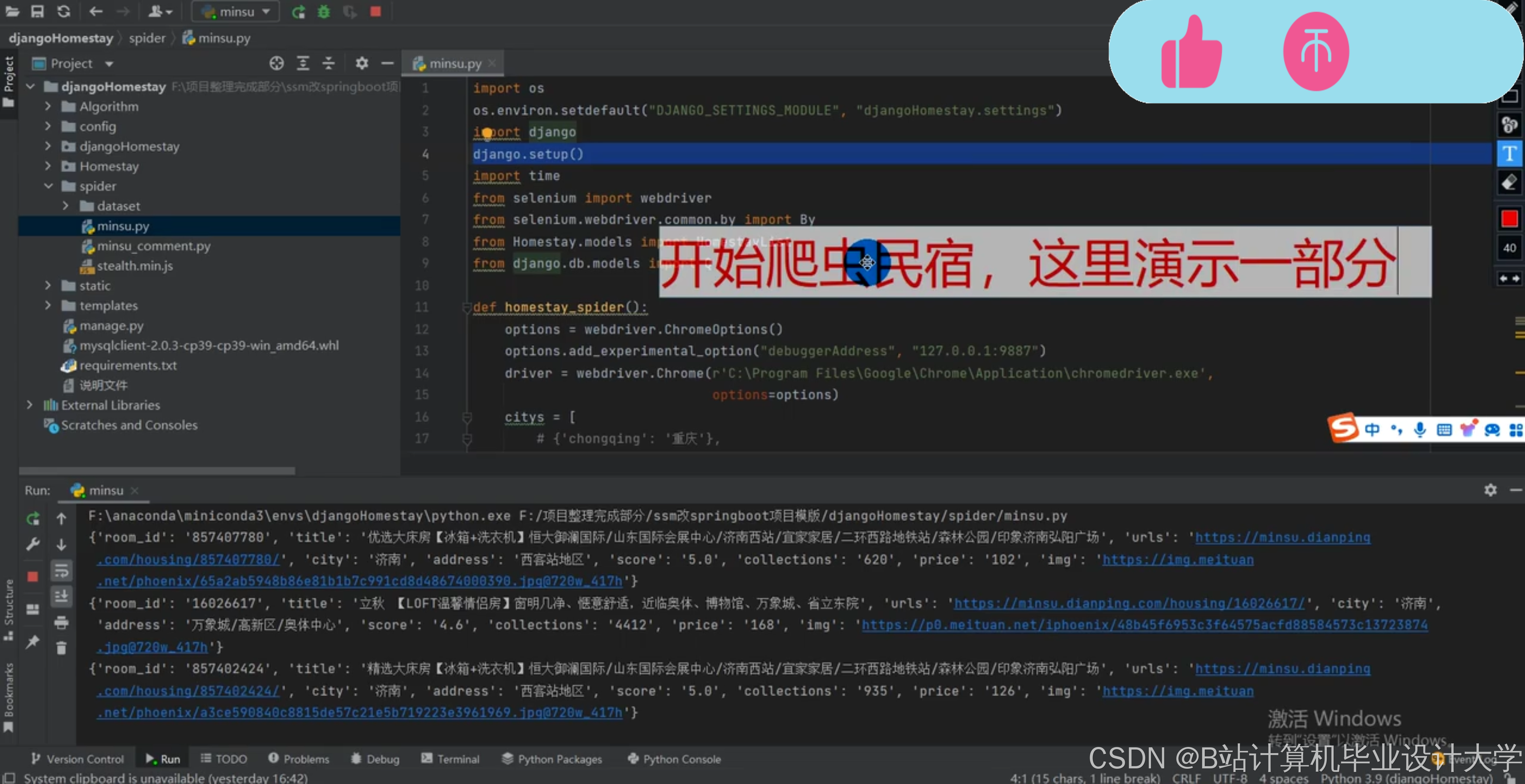Image resolution: width=1525 pixels, height=784 pixels.
Task: Toggle scroll to end in Run console
Action: coord(61,596)
